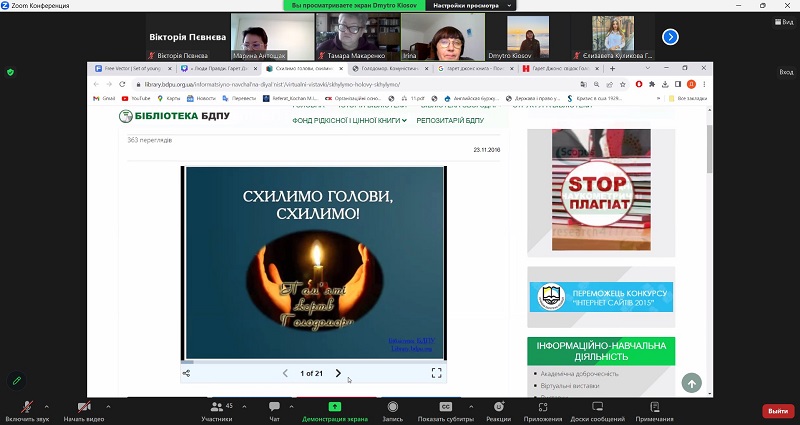Share the slideshow with share icon
This screenshot has width=800, height=425.
(186, 373)
